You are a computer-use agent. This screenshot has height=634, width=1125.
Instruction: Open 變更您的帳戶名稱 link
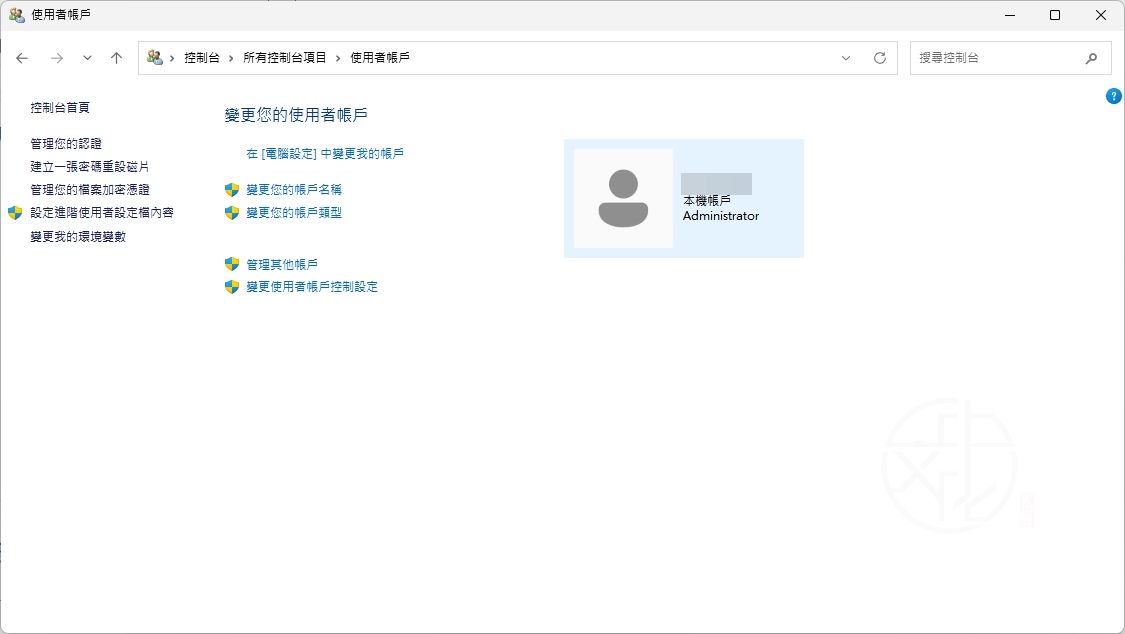pyautogui.click(x=294, y=189)
